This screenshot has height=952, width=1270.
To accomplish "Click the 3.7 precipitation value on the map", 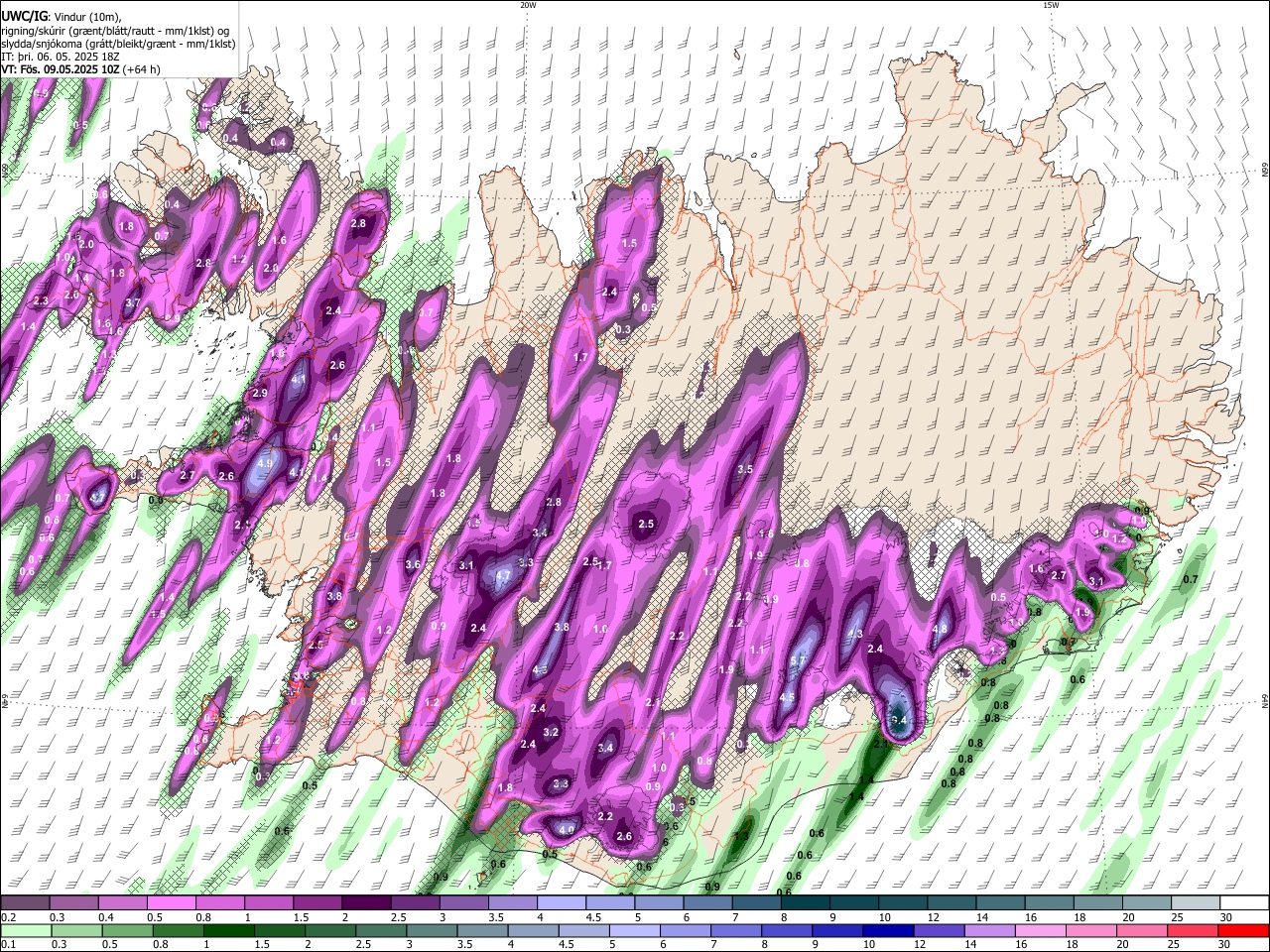I will 133,303.
